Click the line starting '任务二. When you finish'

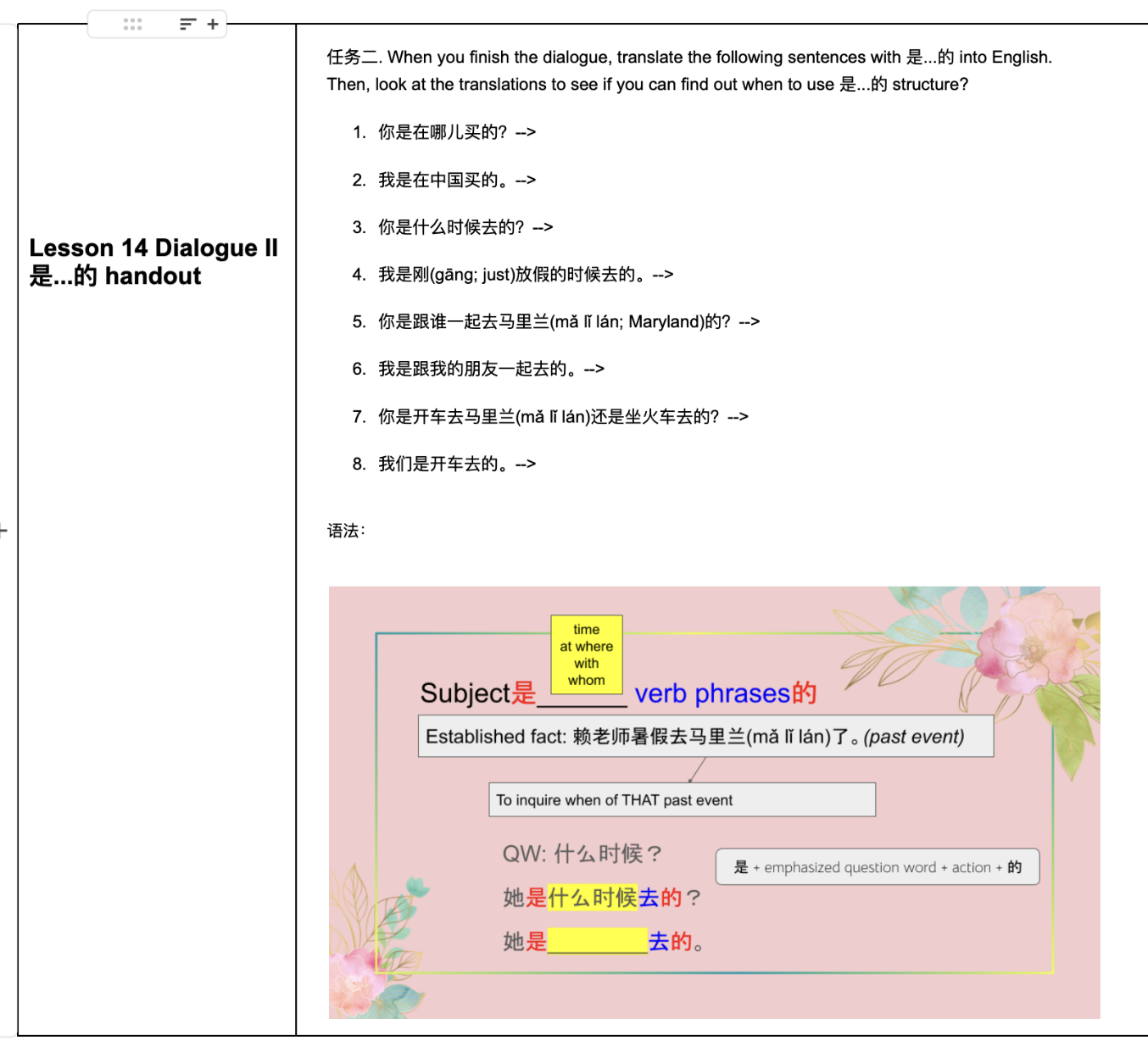click(x=689, y=57)
